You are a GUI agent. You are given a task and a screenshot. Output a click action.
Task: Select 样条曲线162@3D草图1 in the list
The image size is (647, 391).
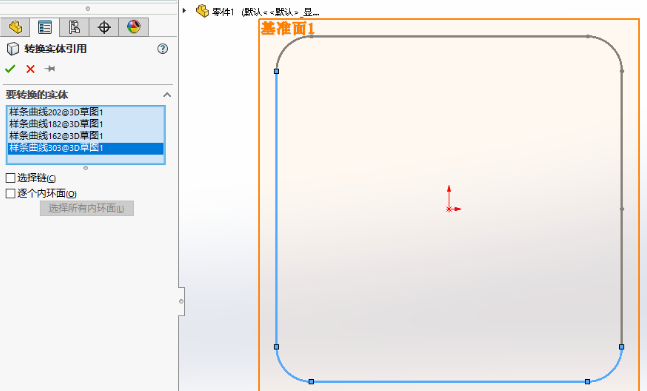click(86, 136)
